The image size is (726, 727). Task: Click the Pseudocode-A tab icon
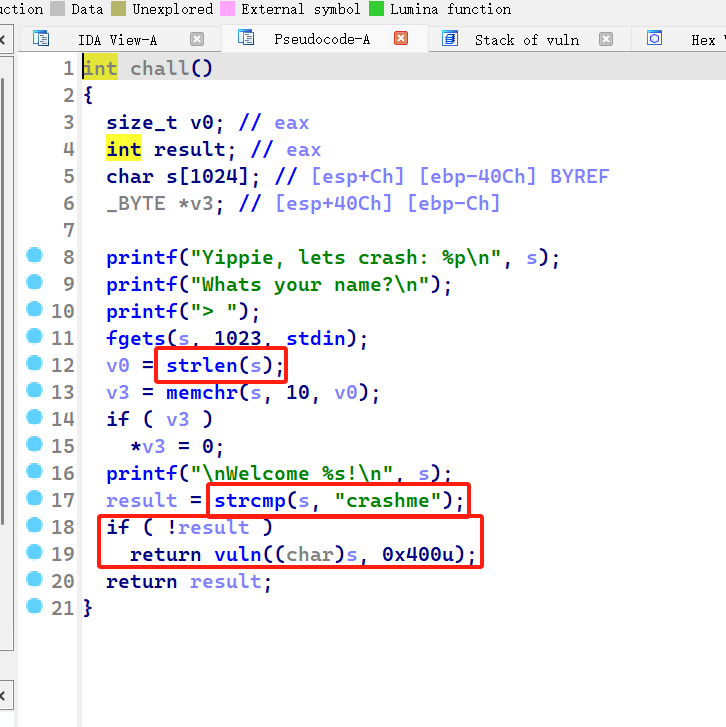[246, 38]
